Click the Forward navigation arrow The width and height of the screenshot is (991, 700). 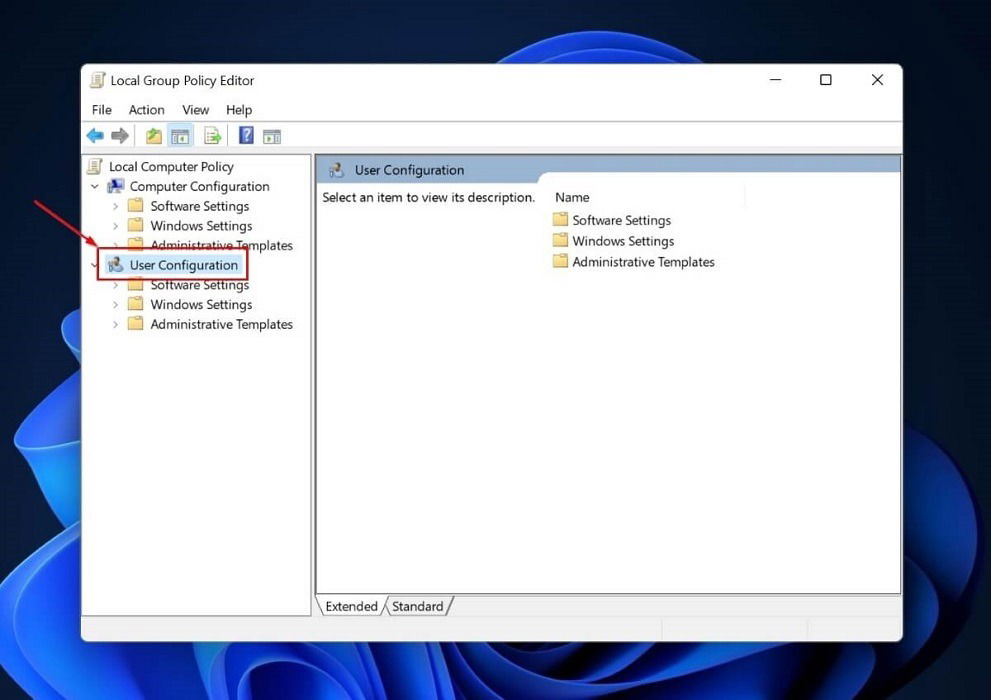click(119, 135)
